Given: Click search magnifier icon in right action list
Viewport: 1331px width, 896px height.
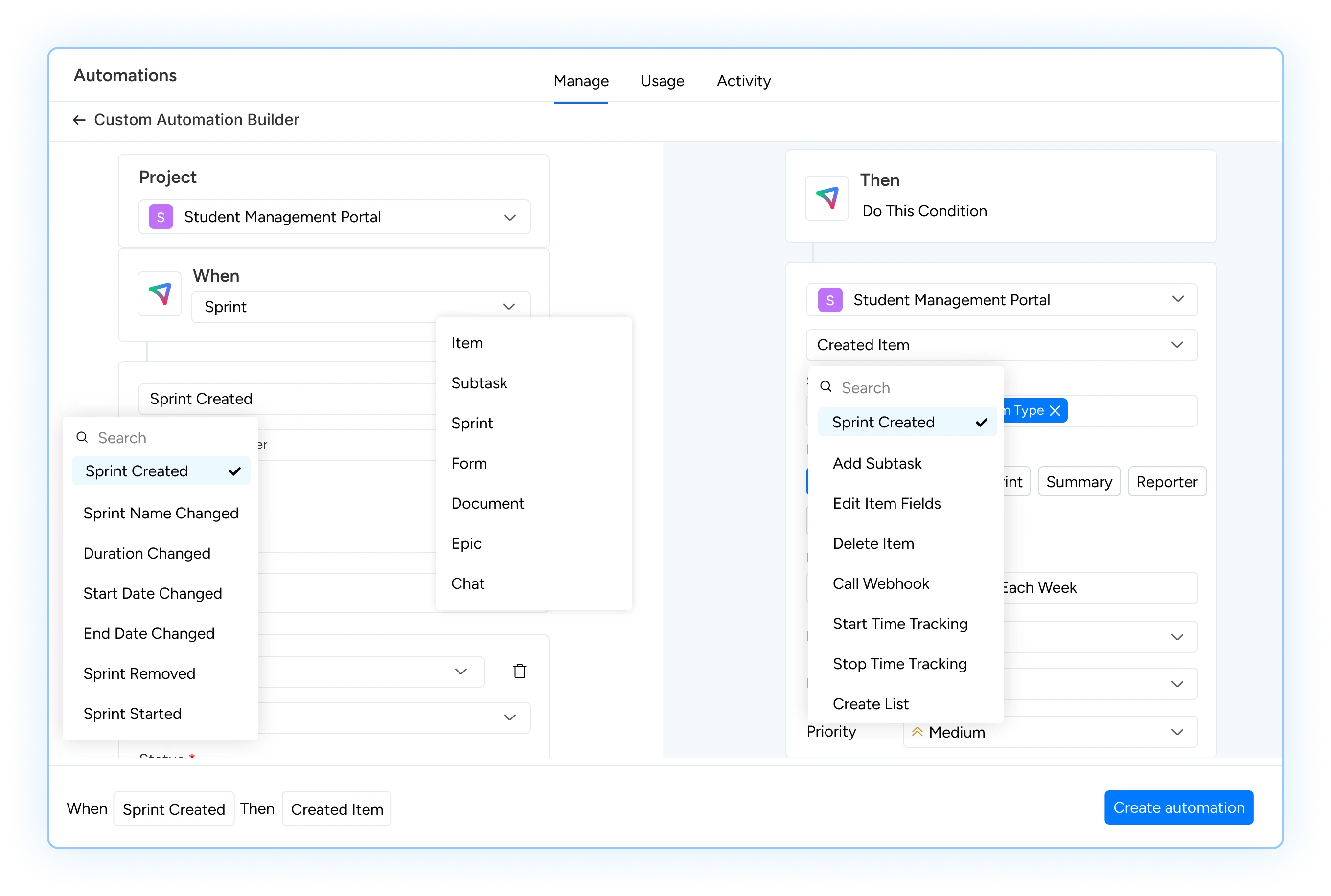Looking at the screenshot, I should (x=826, y=387).
